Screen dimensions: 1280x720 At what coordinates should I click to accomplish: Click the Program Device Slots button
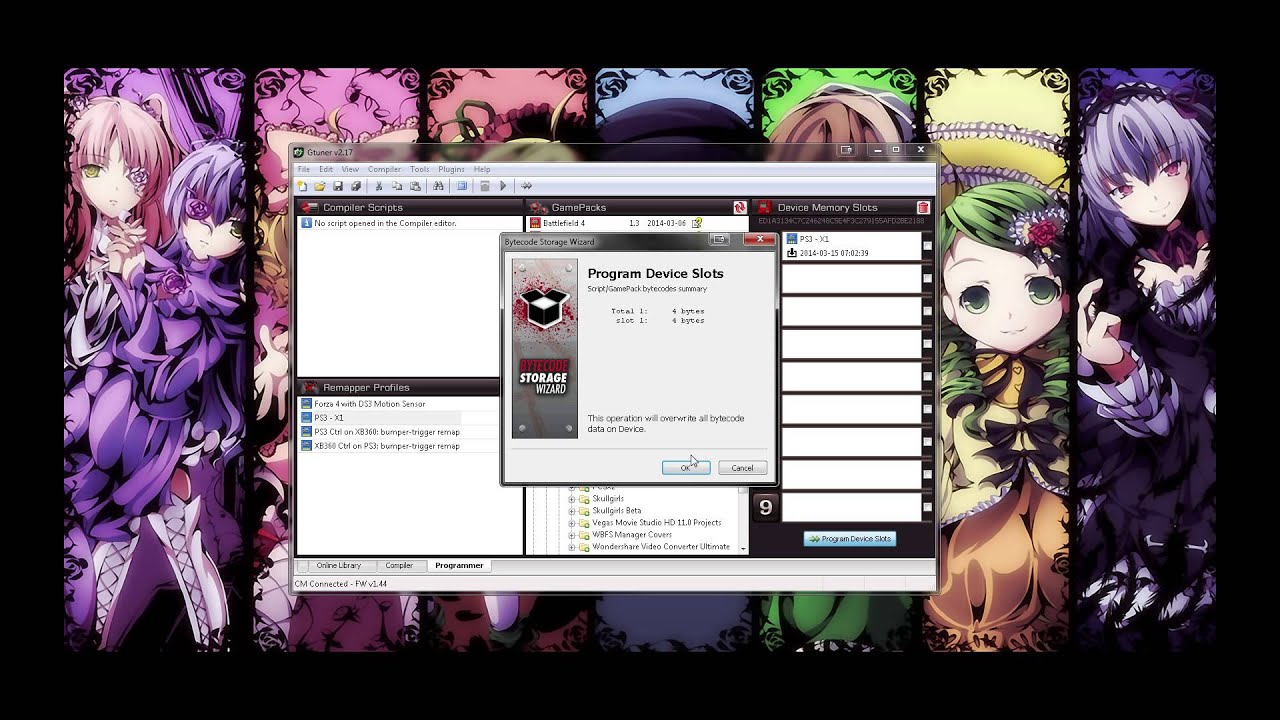pyautogui.click(x=850, y=539)
